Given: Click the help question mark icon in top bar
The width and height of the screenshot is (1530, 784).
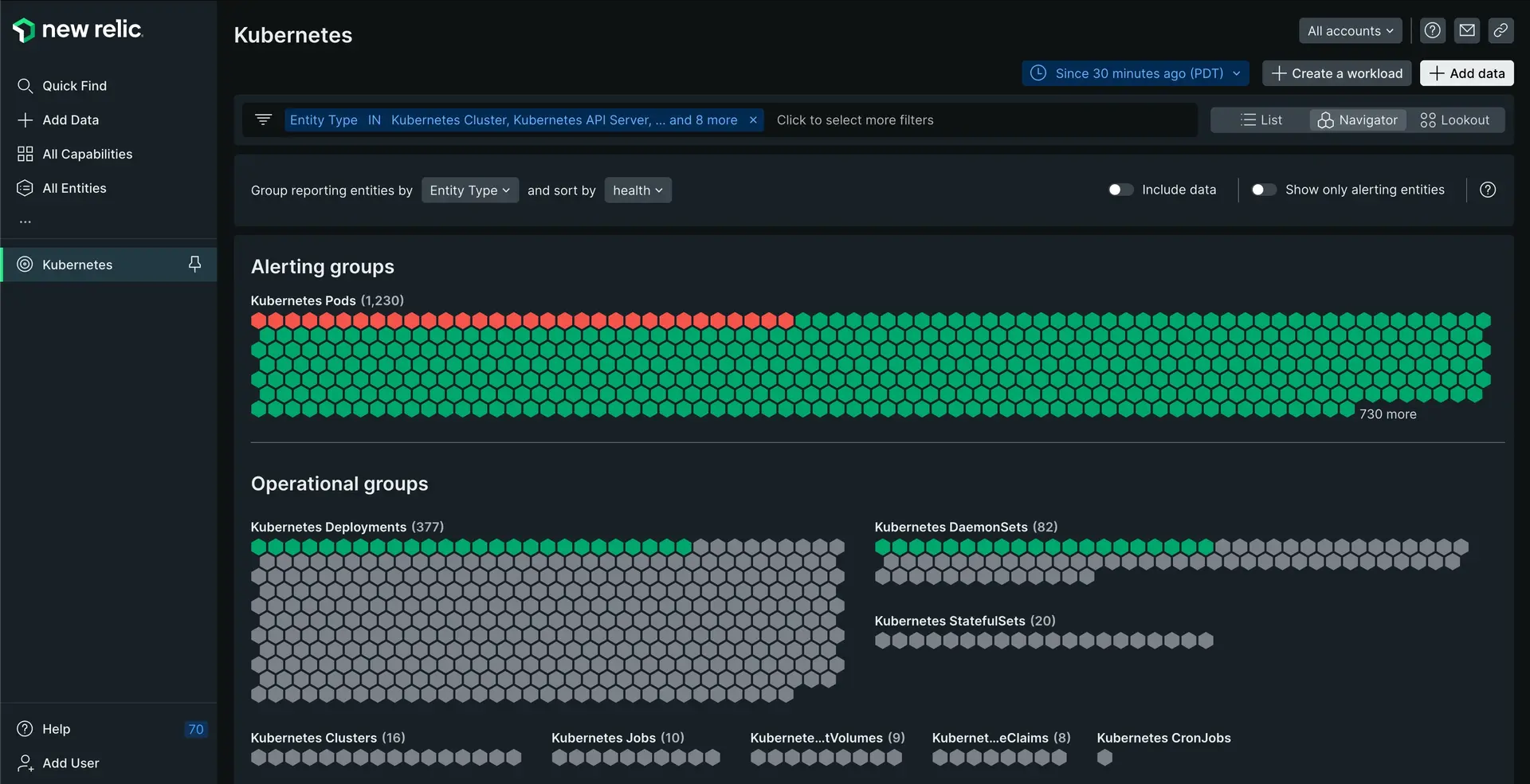Looking at the screenshot, I should click(x=1432, y=31).
